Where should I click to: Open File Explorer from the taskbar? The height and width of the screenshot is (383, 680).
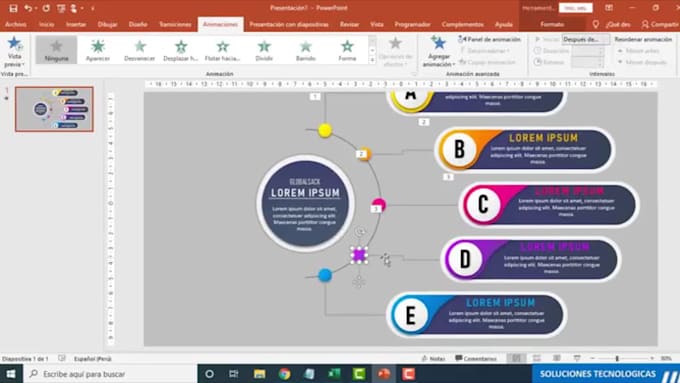coord(259,374)
